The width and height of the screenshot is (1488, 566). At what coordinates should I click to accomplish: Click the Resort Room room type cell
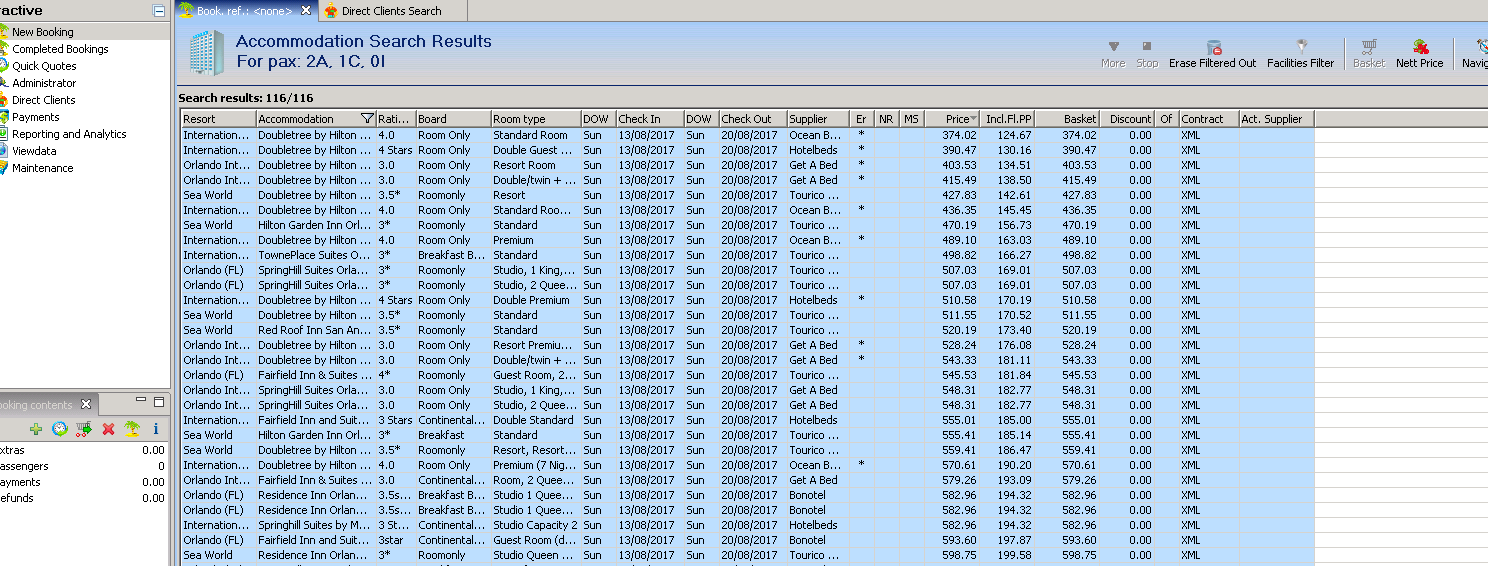[x=535, y=165]
